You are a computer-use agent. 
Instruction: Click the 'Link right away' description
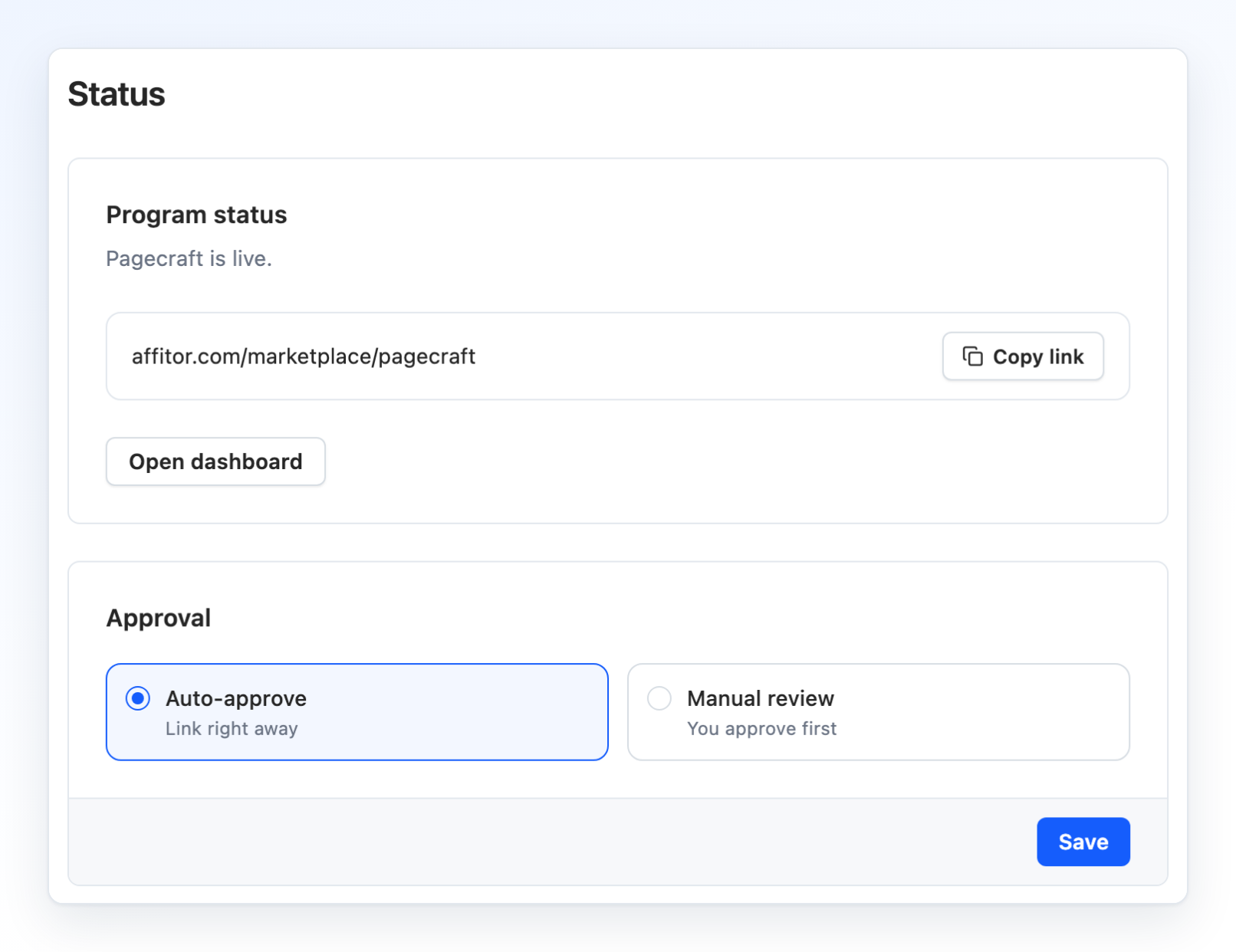coord(232,729)
